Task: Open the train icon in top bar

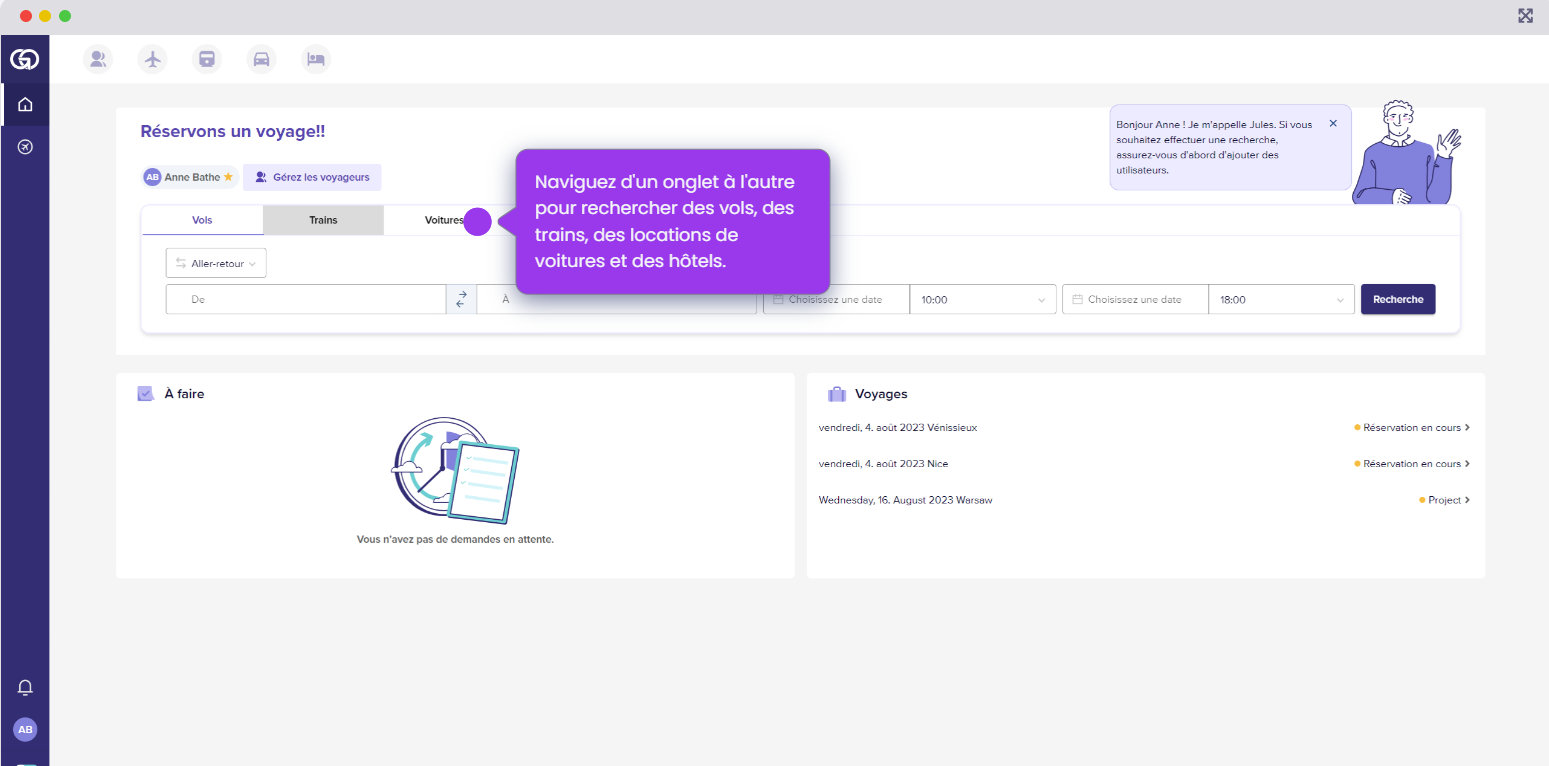Action: 207,59
